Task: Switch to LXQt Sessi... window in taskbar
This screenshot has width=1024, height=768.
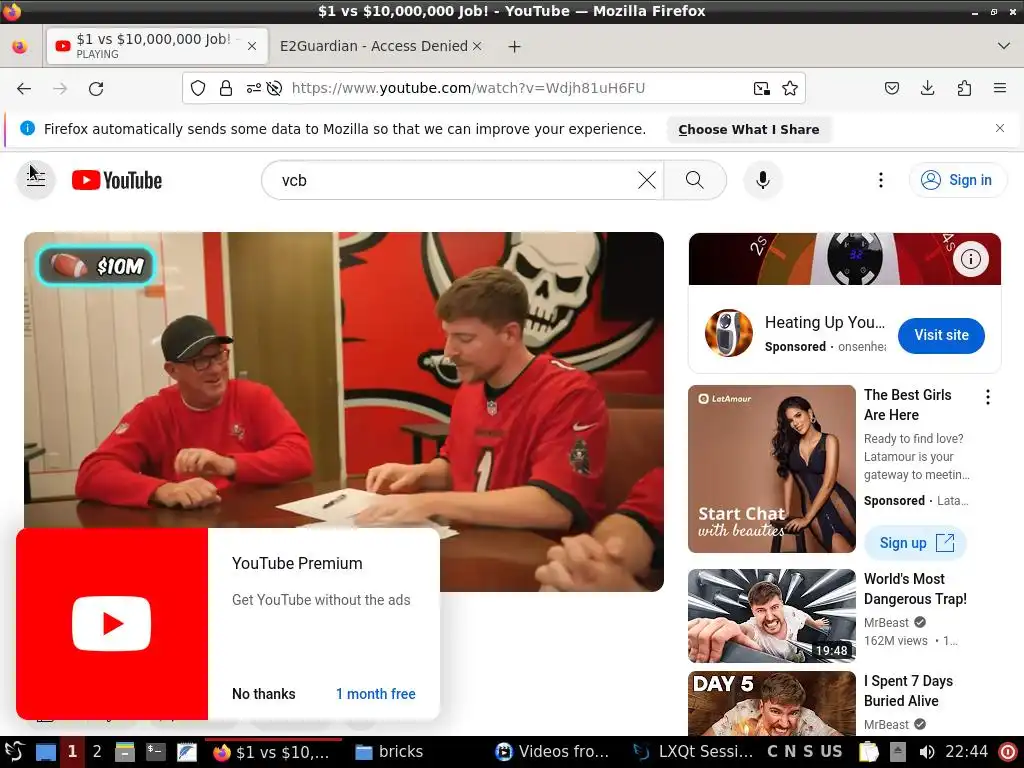Action: pos(694,752)
